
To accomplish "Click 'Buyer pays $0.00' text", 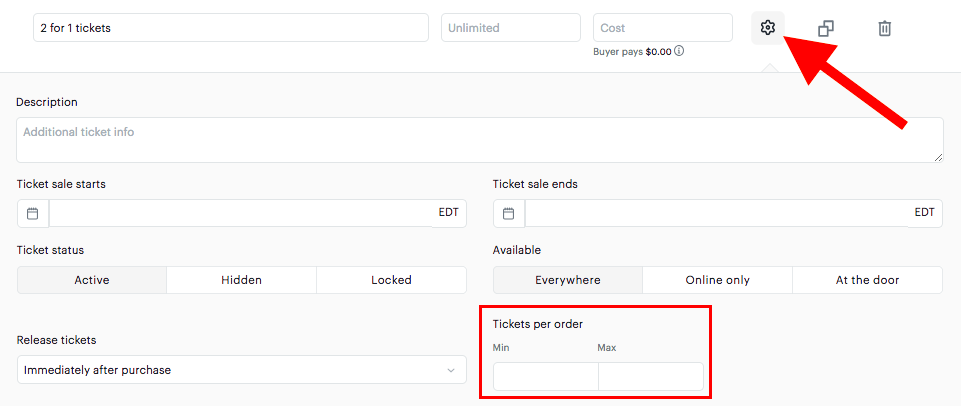I will [632, 52].
